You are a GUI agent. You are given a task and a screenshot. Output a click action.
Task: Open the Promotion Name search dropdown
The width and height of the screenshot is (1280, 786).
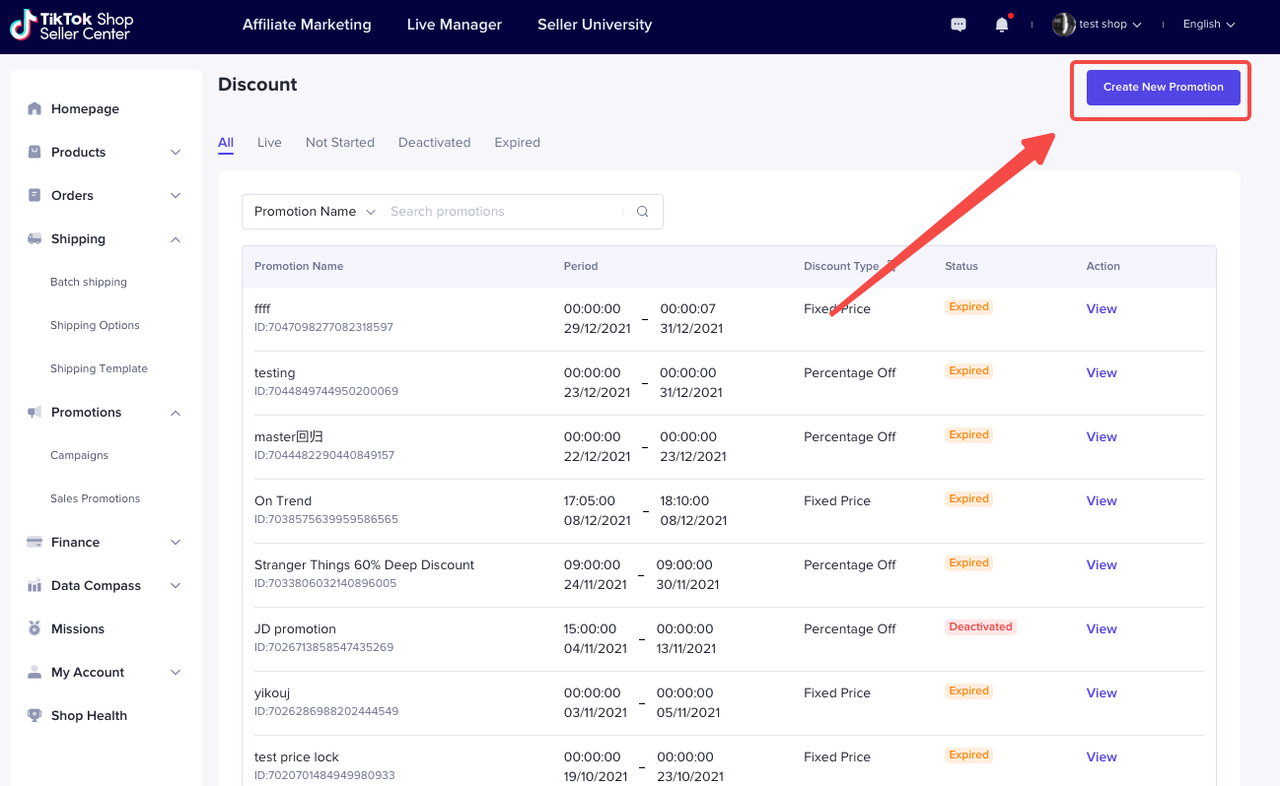pos(314,212)
